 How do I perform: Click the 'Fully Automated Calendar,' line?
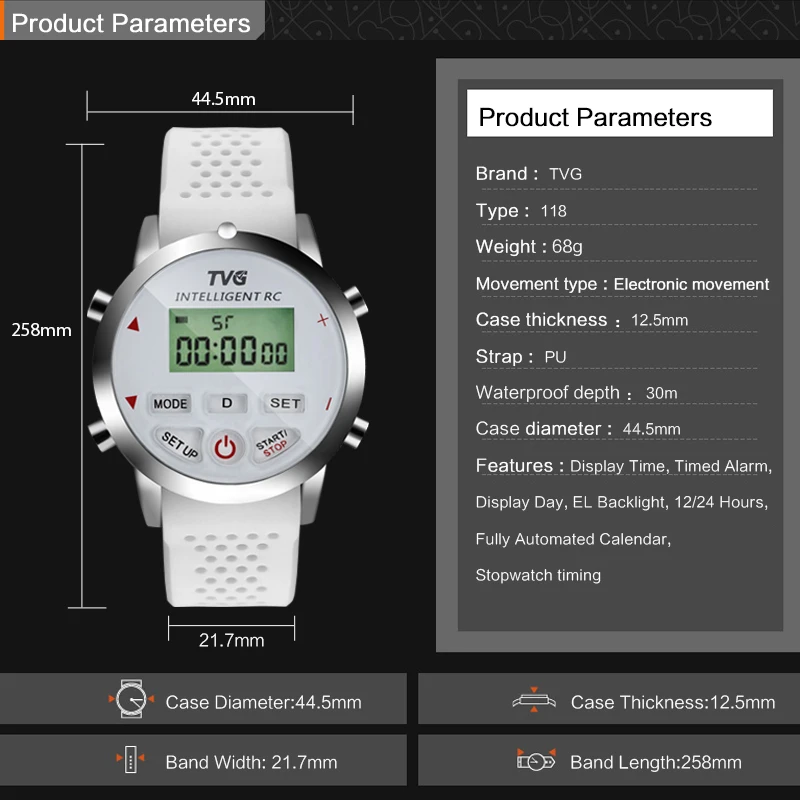(x=573, y=539)
